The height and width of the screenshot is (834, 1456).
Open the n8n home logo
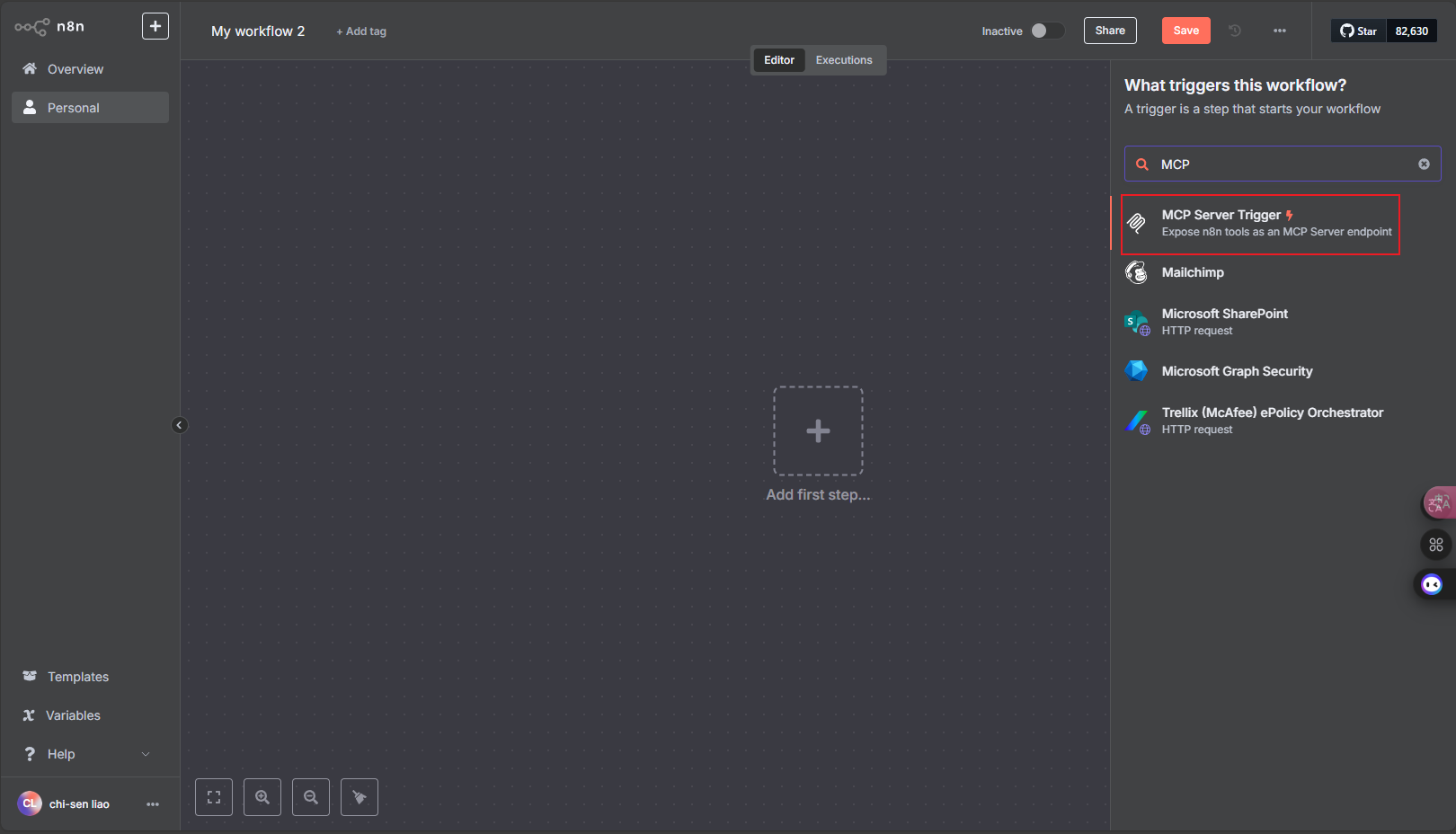coord(49,26)
